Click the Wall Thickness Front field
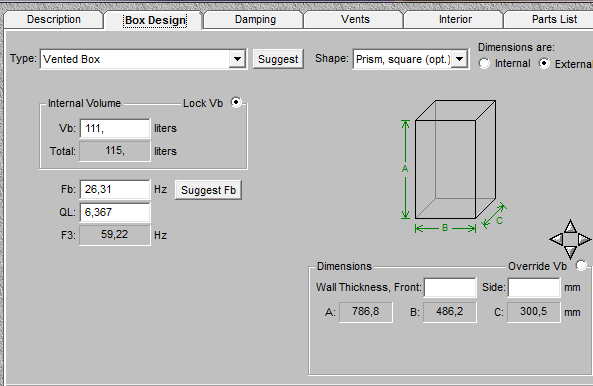This screenshot has height=386, width=593. coord(450,287)
